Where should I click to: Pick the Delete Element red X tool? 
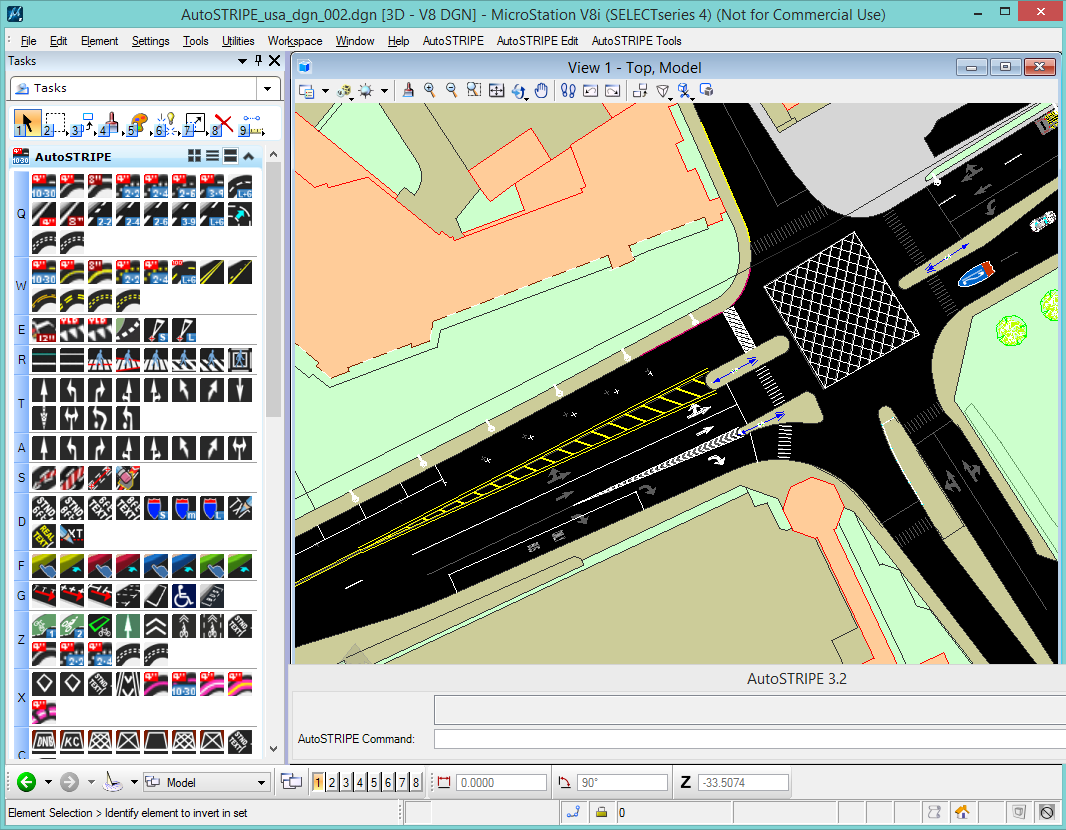(x=223, y=124)
